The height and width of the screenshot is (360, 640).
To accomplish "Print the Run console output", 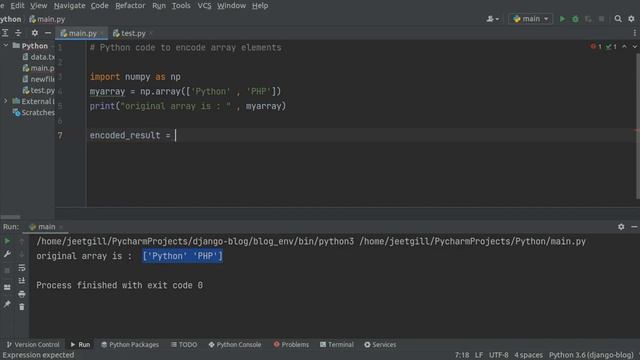I will coord(22,294).
